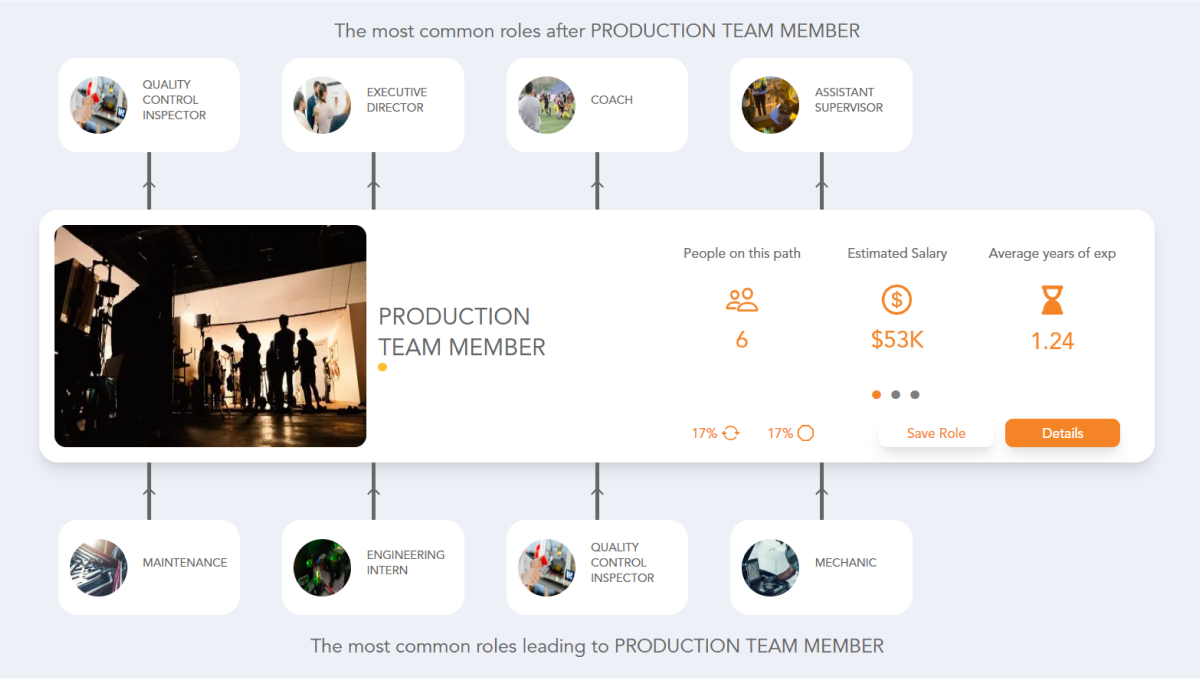Click the Production Team Member photo thumbnail
Viewport: 1200px width, 679px height.
pyautogui.click(x=211, y=335)
